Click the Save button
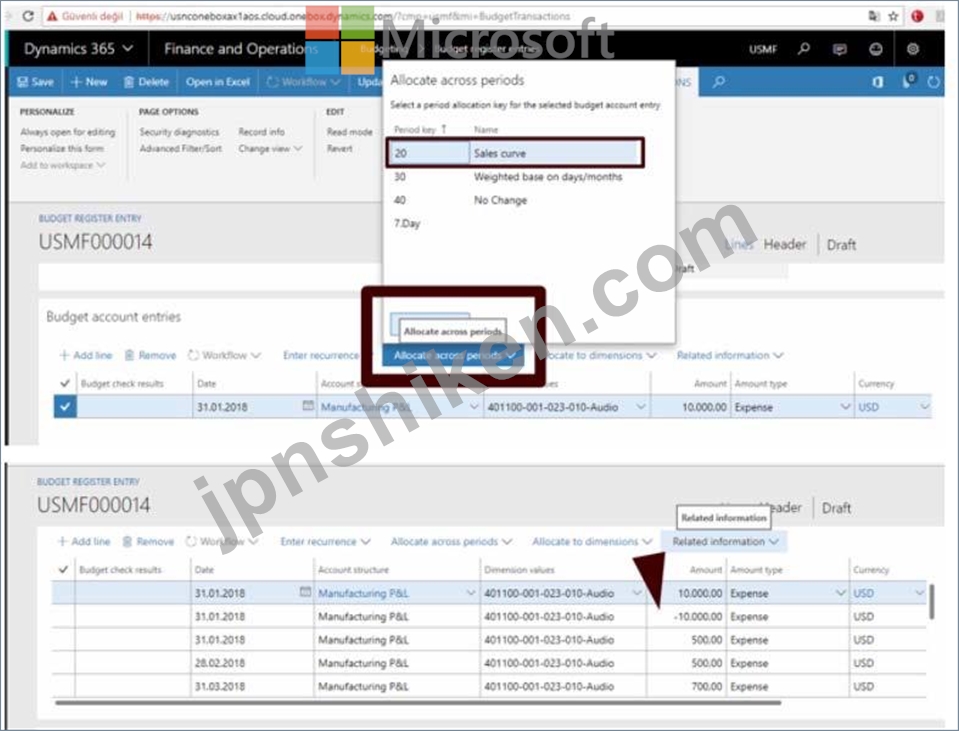This screenshot has width=959, height=731. [35, 82]
